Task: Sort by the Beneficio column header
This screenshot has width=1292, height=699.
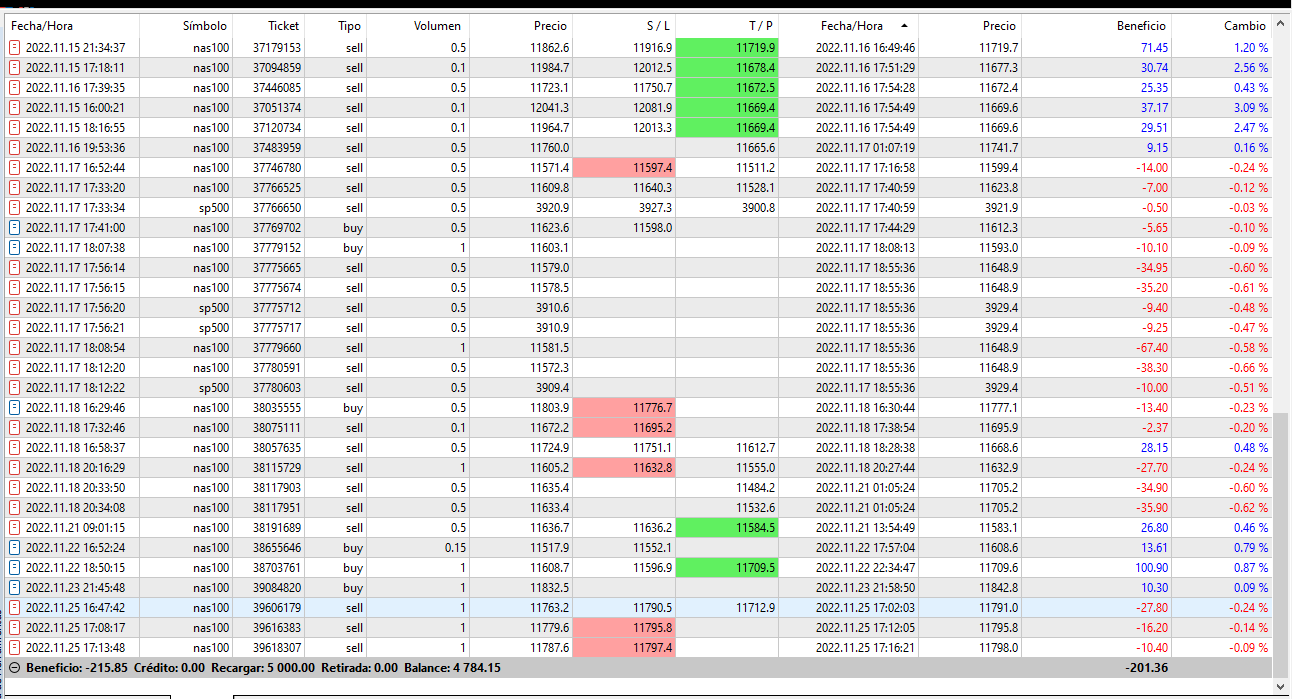Action: [x=1098, y=26]
